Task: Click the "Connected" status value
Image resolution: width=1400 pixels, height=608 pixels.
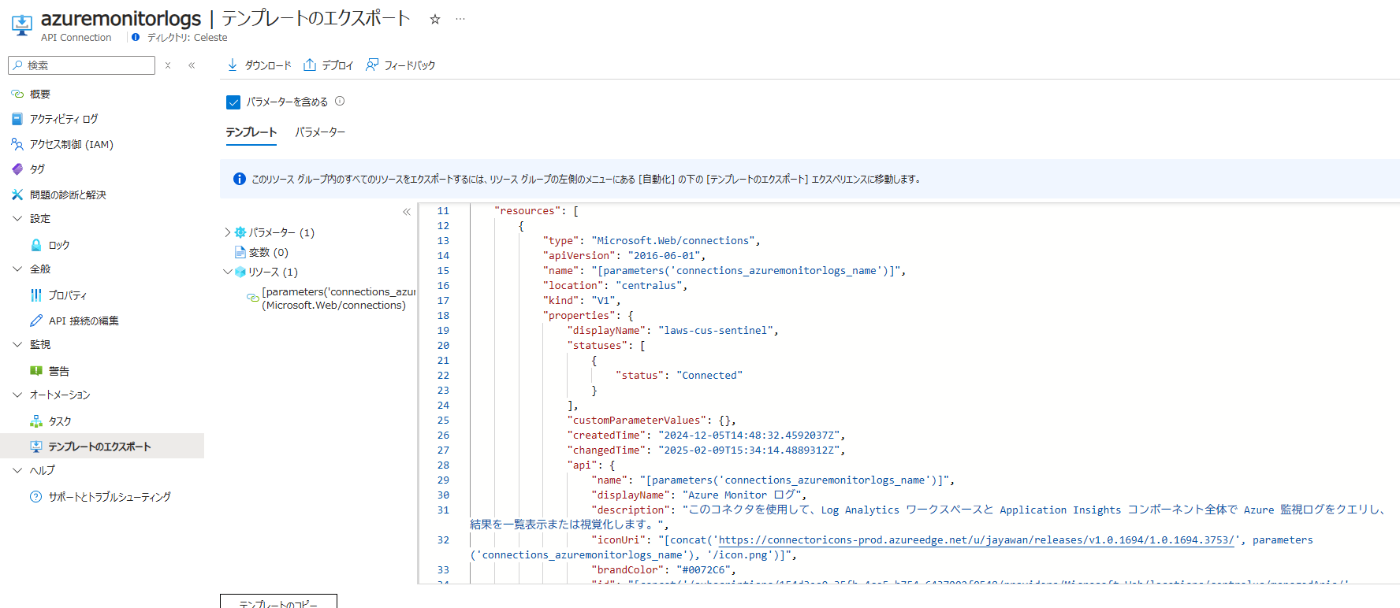Action: (x=709, y=375)
